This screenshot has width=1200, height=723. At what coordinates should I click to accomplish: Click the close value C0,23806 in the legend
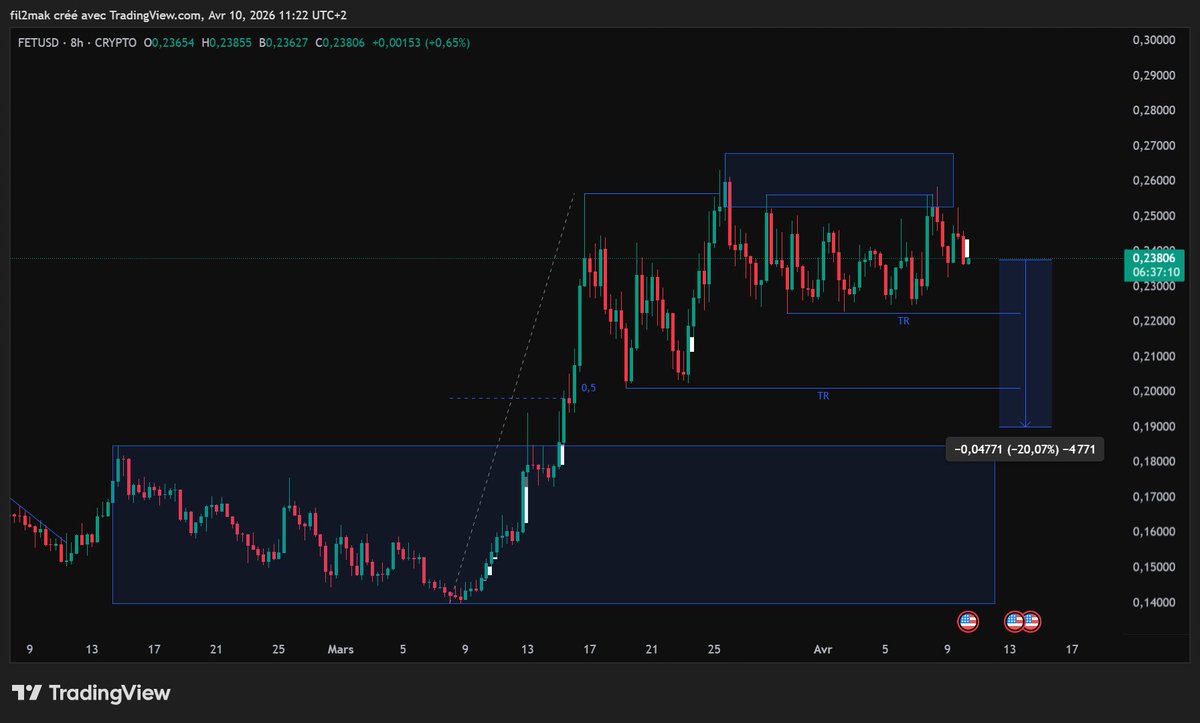[x=340, y=43]
